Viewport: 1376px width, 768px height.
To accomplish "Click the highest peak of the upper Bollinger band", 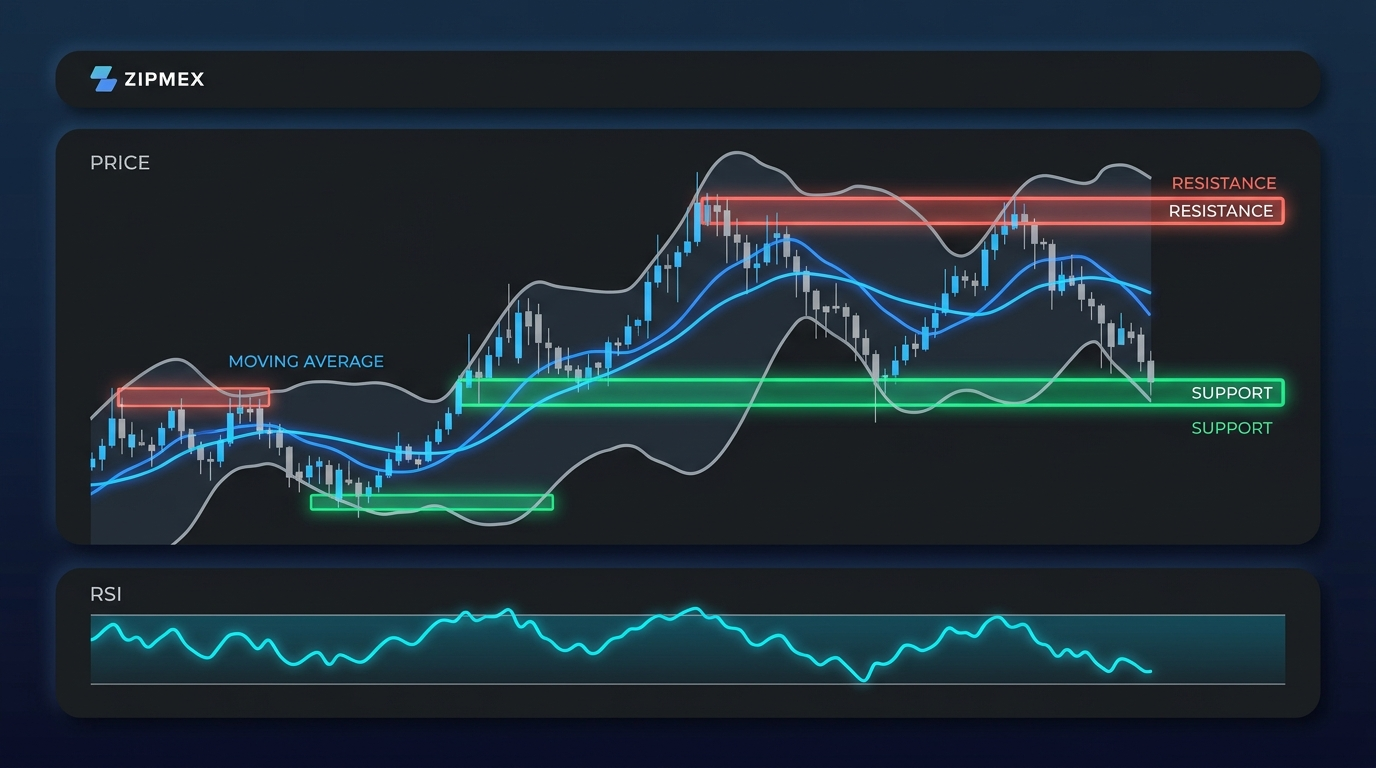I will point(735,153).
